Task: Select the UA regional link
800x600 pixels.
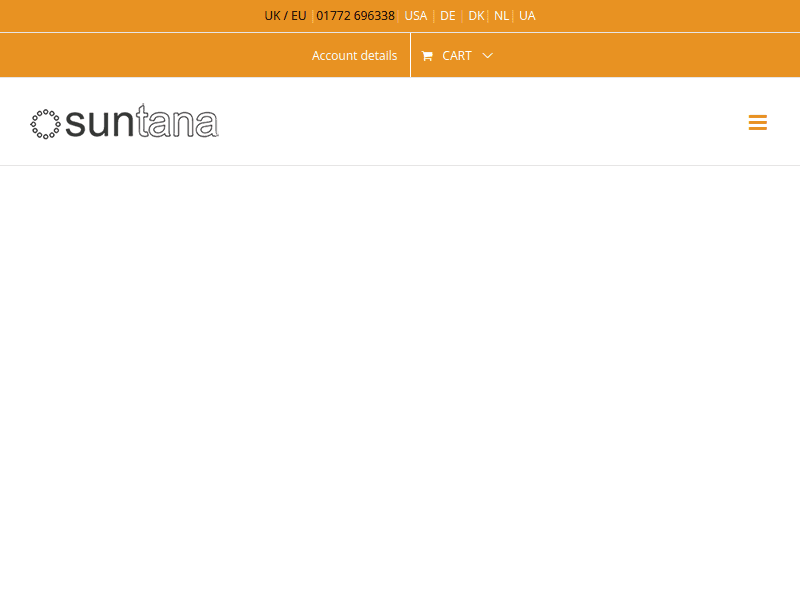Action: tap(527, 15)
